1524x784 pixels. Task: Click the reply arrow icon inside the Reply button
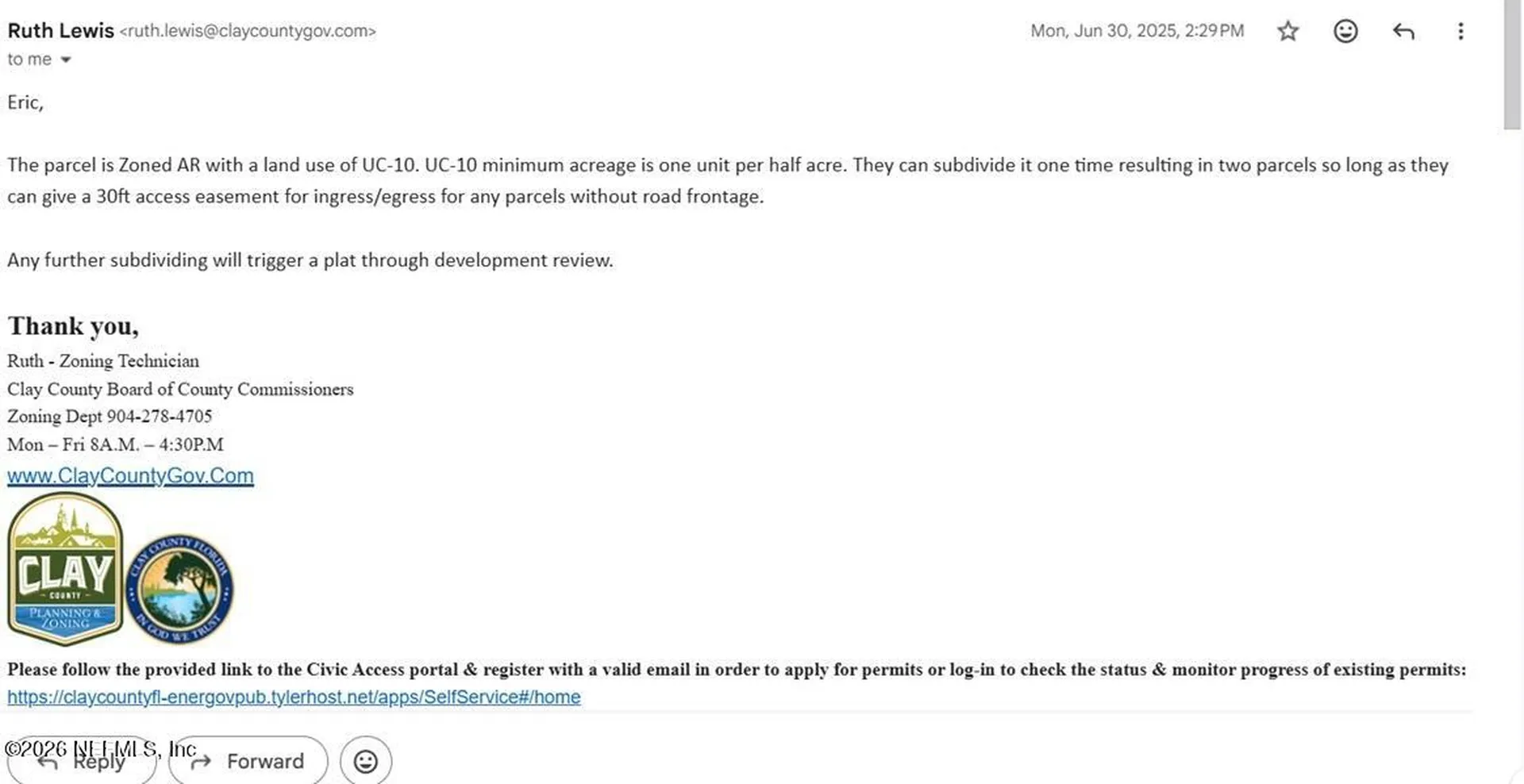[48, 762]
